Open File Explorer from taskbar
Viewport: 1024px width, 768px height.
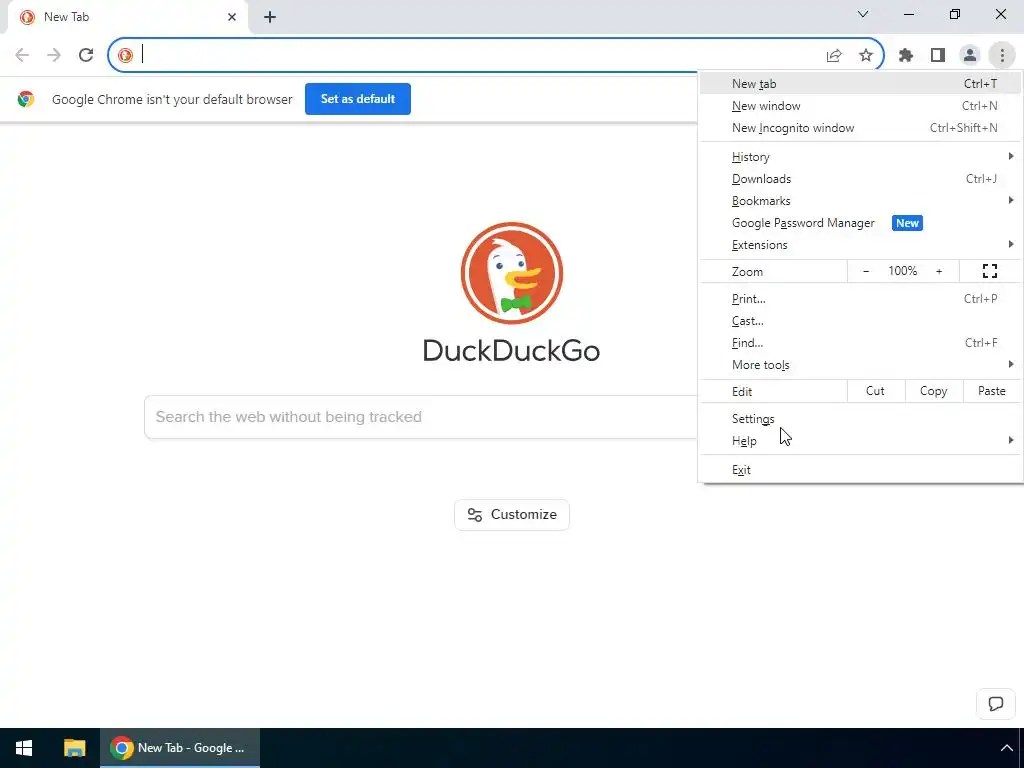point(74,748)
